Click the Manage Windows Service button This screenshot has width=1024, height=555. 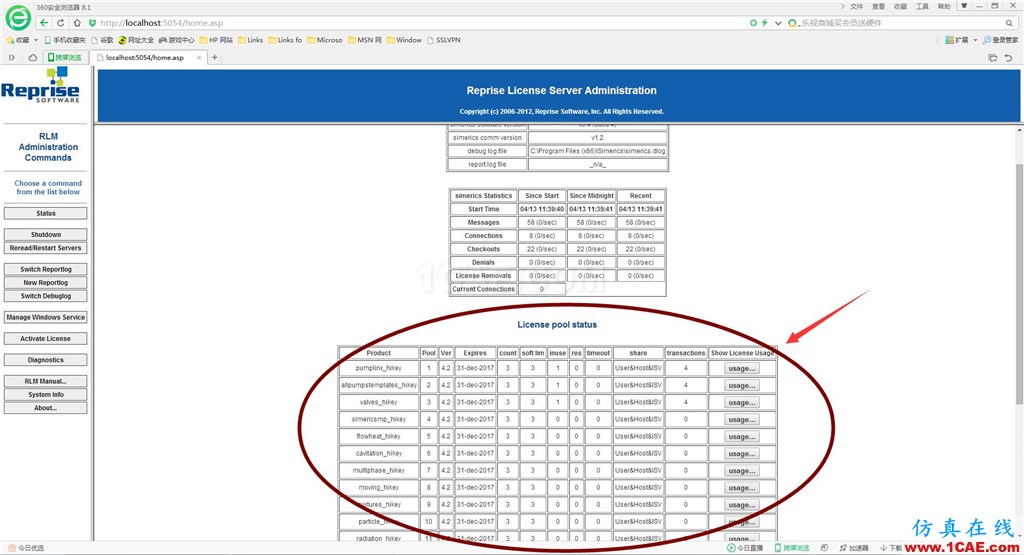(46, 317)
